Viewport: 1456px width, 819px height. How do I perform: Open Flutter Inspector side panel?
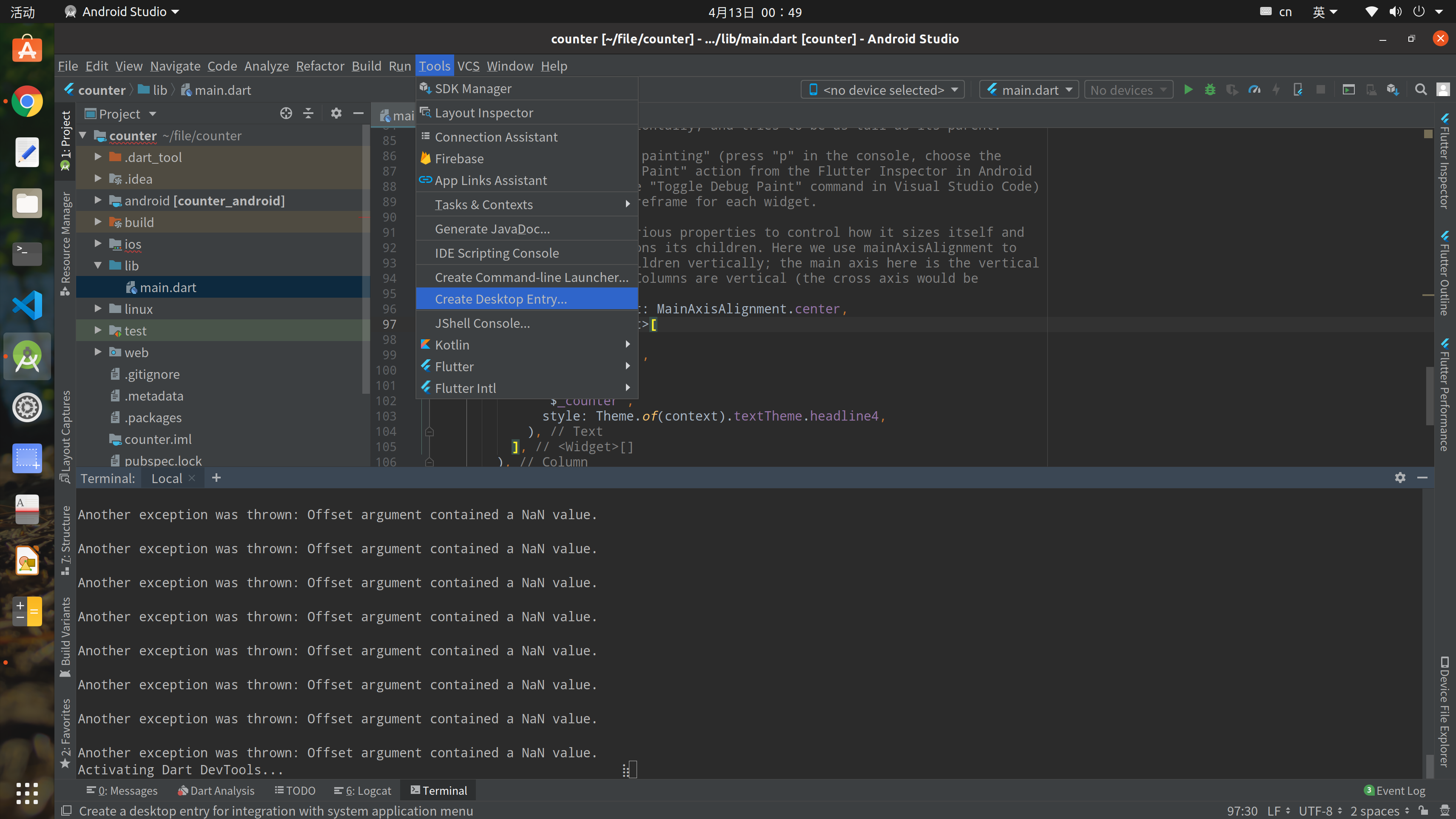tap(1444, 161)
